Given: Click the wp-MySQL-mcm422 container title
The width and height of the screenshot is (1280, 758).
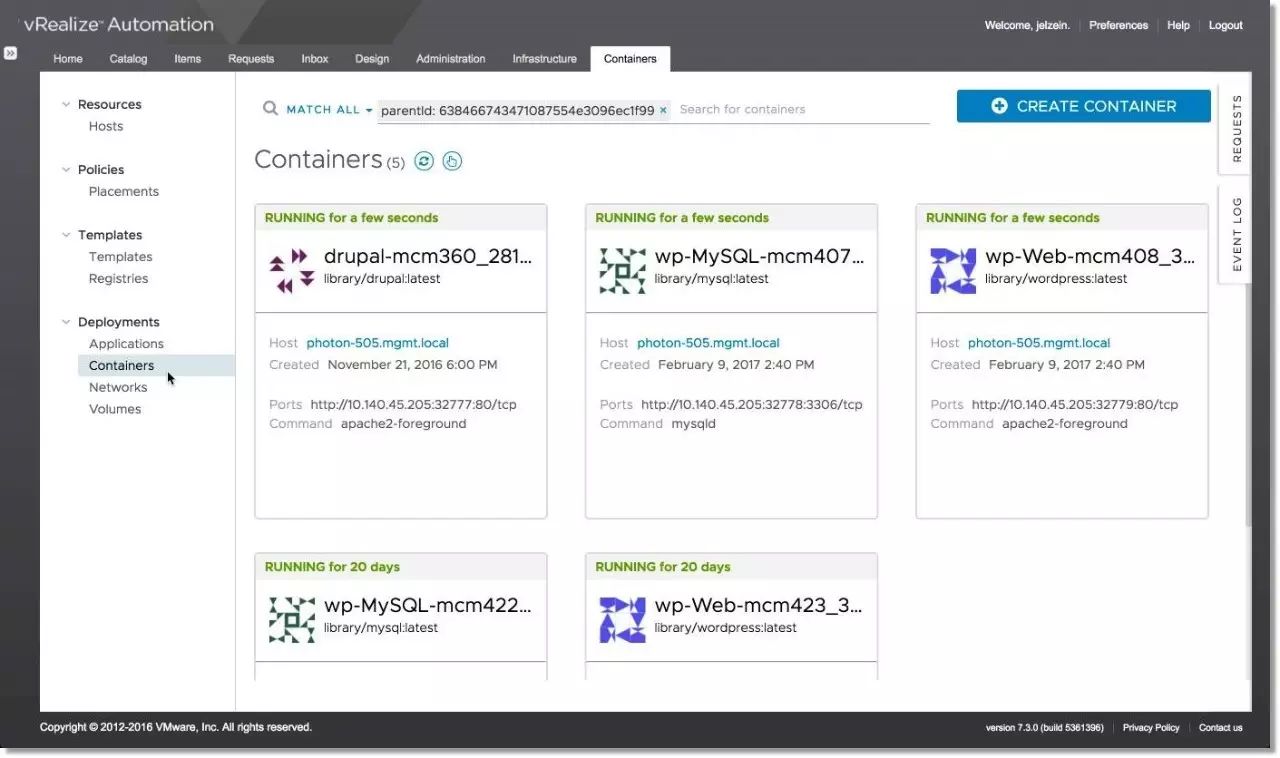Looking at the screenshot, I should (x=428, y=606).
